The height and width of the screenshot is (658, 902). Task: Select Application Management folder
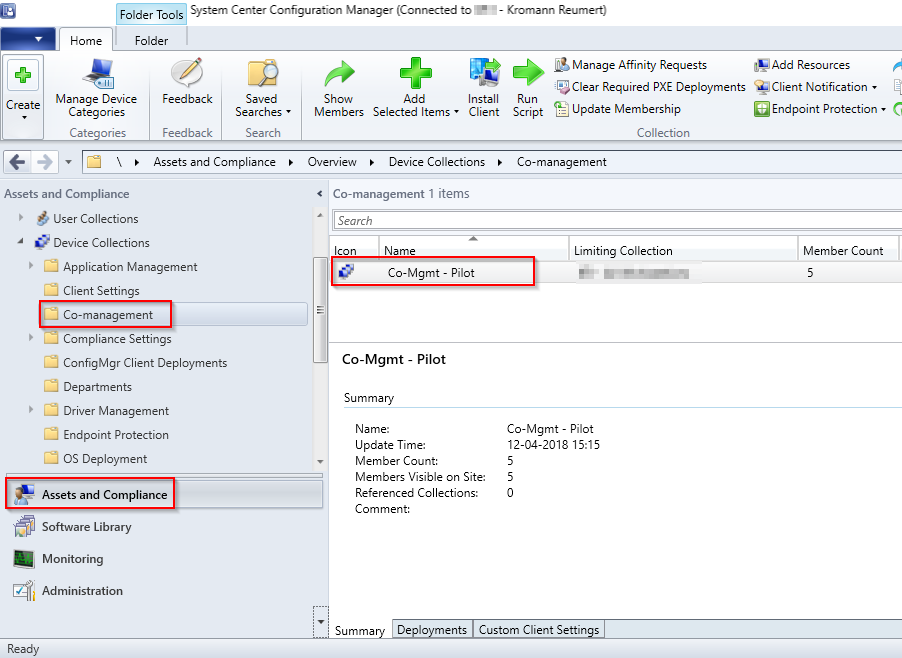(130, 267)
